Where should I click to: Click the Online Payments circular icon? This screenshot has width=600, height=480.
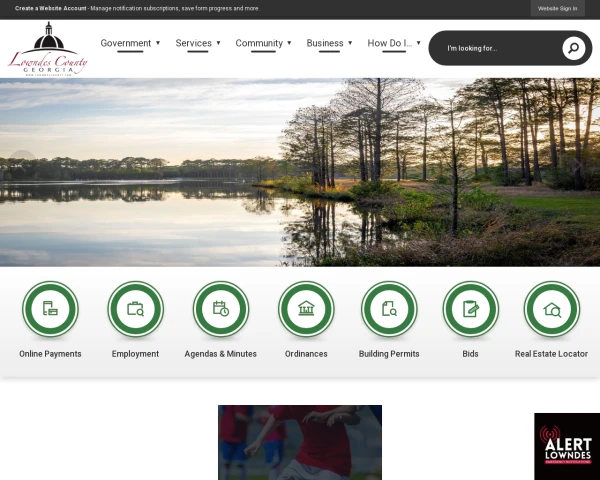50,309
